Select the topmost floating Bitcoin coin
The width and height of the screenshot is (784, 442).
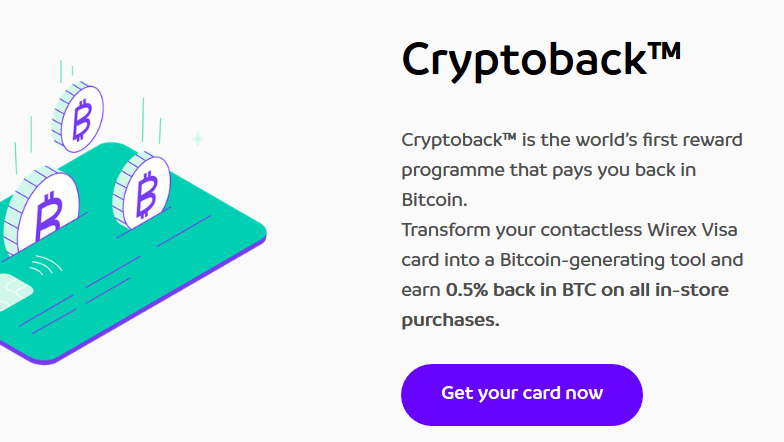78,117
